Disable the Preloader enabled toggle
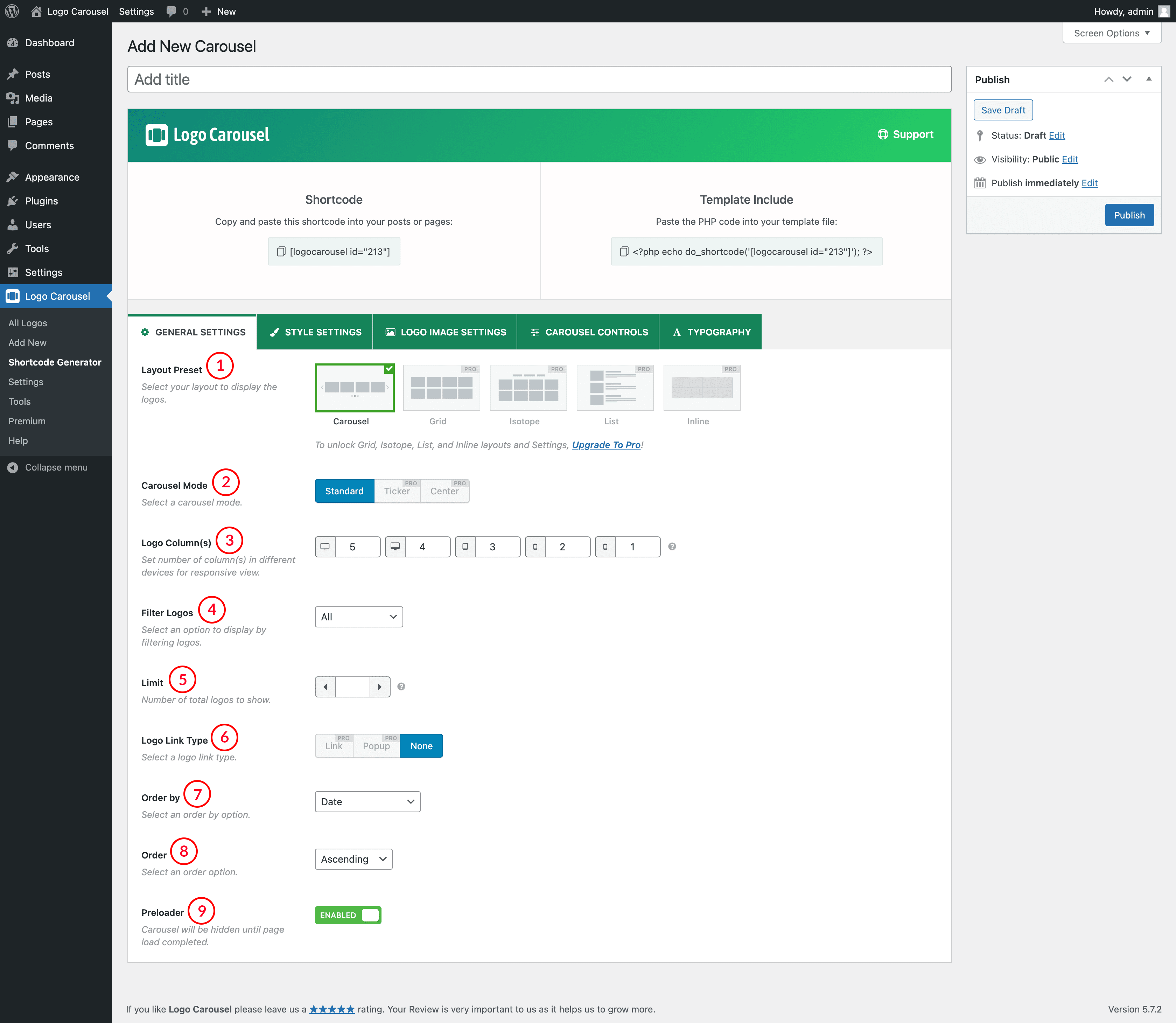Image resolution: width=1176 pixels, height=1023 pixels. pyautogui.click(x=348, y=914)
